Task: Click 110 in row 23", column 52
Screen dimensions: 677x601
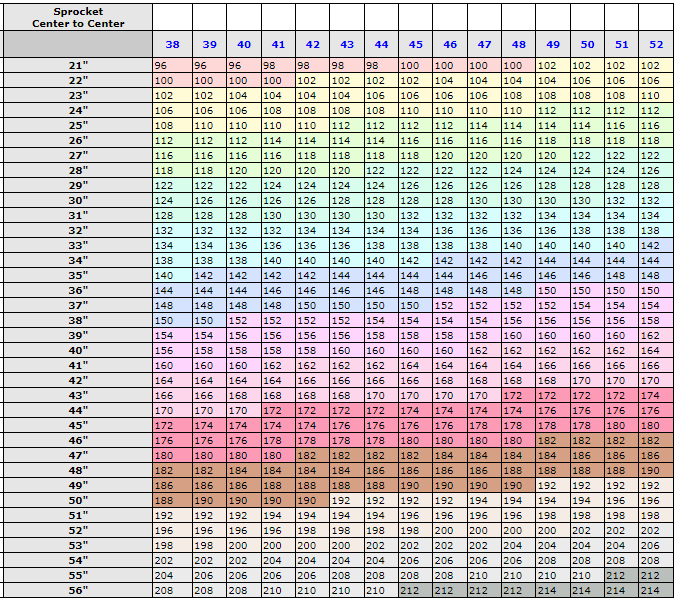Action: 656,95
